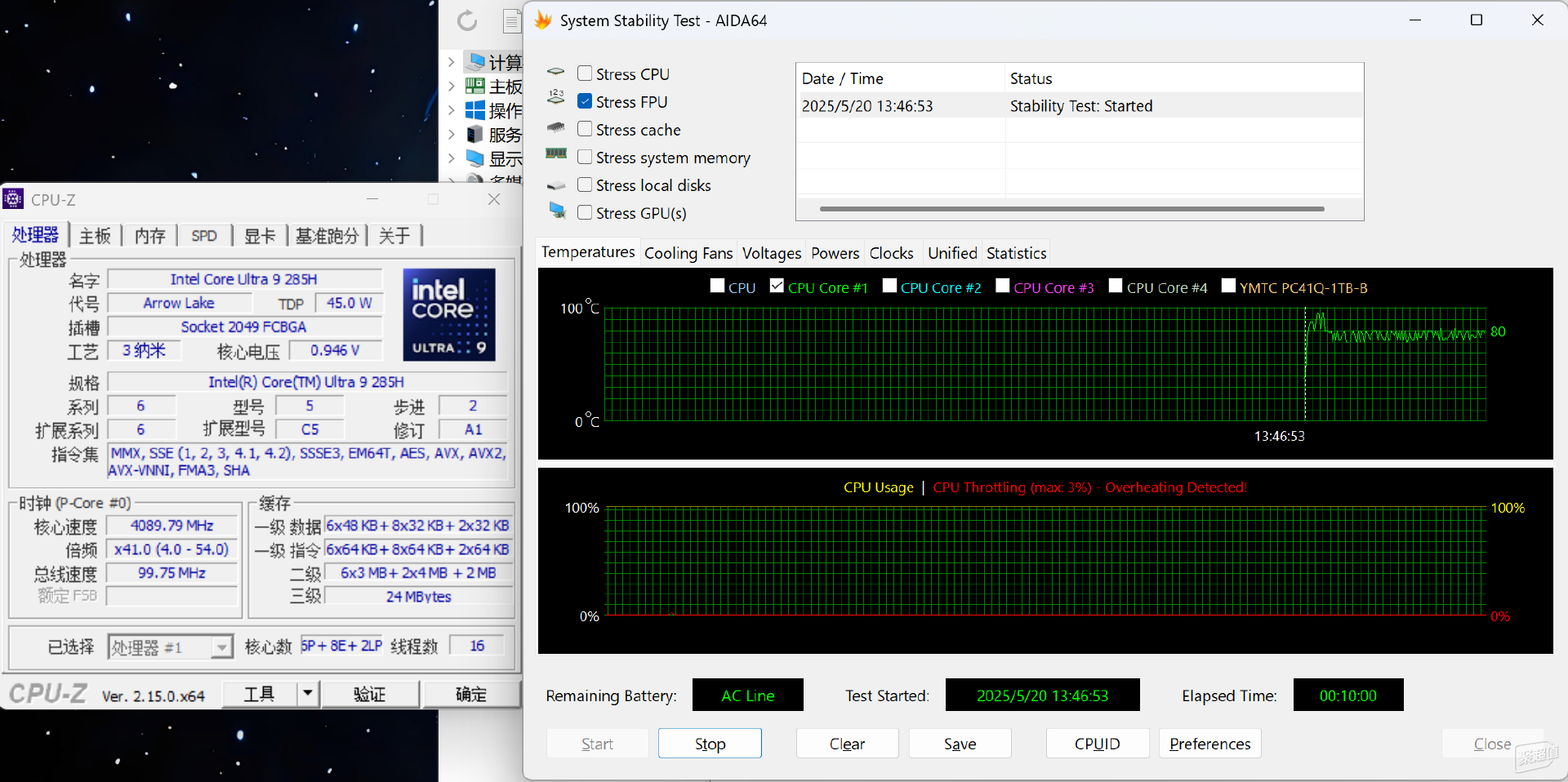1568x782 pixels.
Task: Open the Preferences button
Action: 1209,744
